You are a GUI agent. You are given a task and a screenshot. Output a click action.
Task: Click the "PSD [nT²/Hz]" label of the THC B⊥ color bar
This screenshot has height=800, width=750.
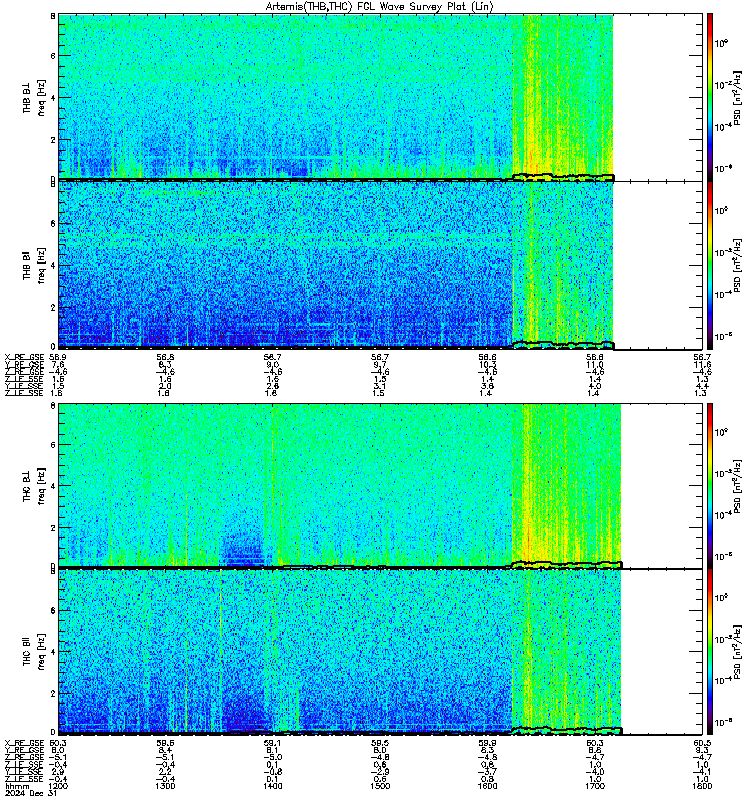(738, 485)
